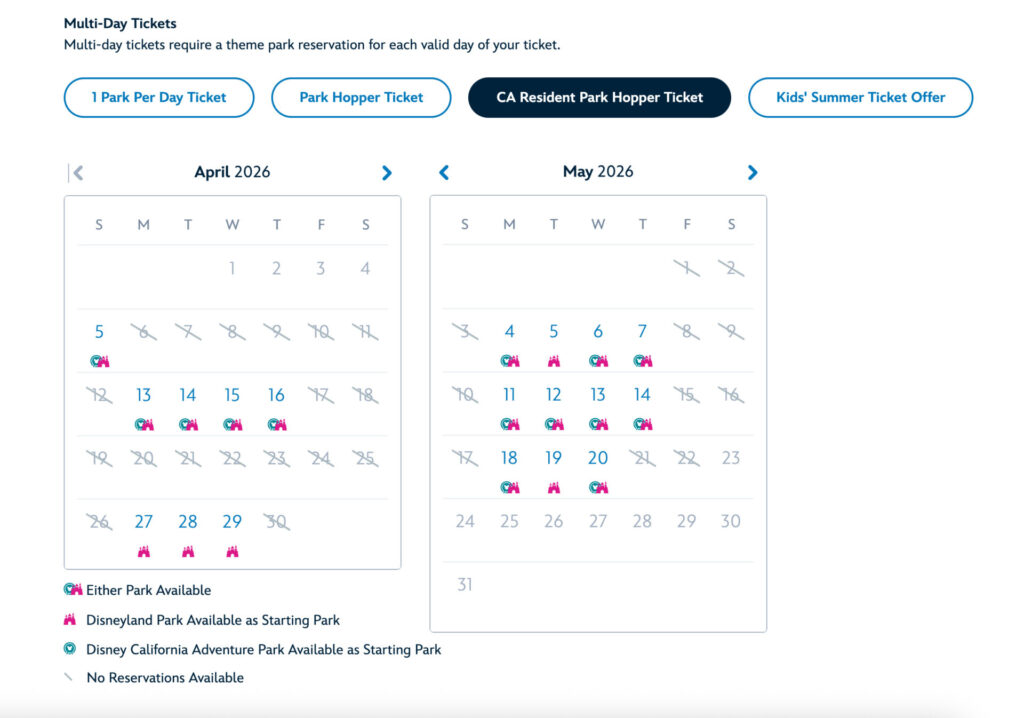
Task: Select April 29 date
Action: tap(232, 522)
